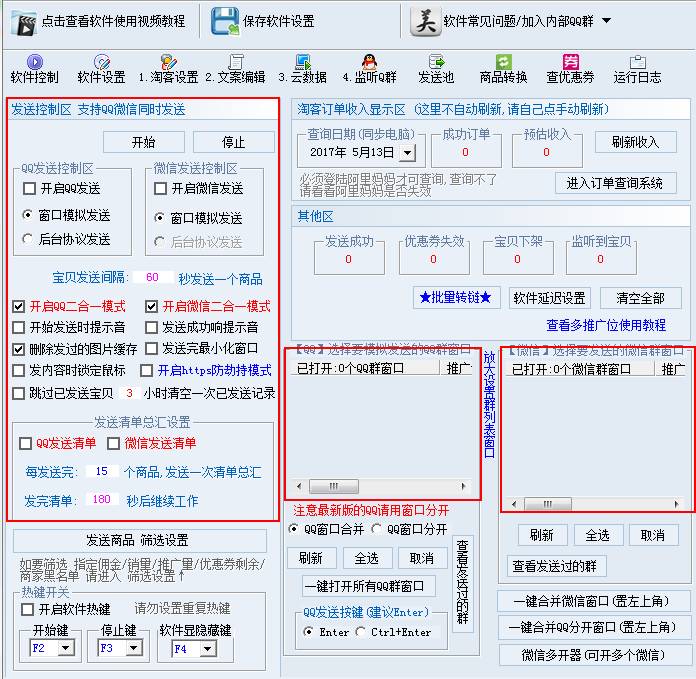
Task: Open the 开始键 F2 dropdown
Action: tap(66, 648)
